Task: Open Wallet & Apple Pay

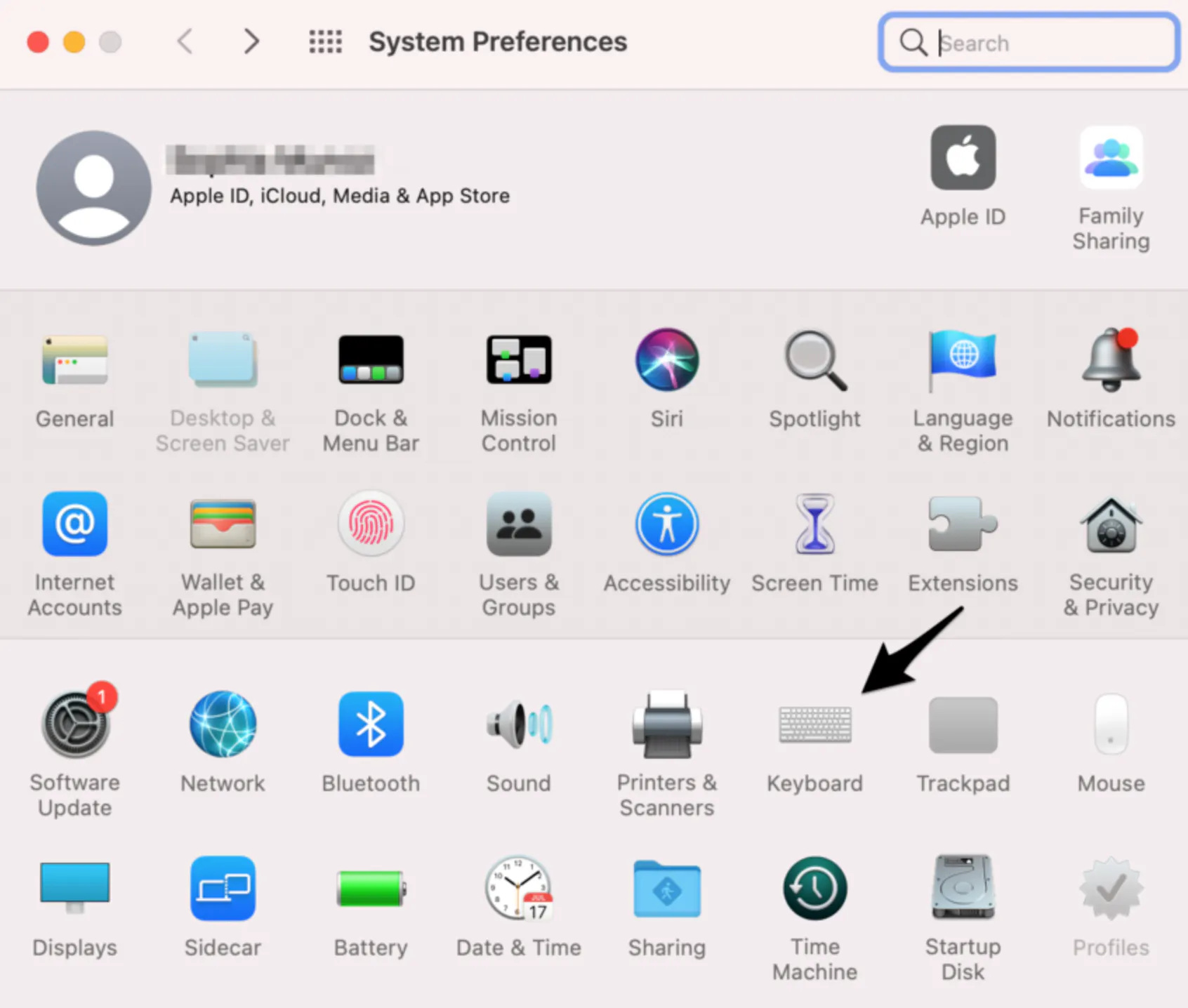Action: tap(223, 524)
